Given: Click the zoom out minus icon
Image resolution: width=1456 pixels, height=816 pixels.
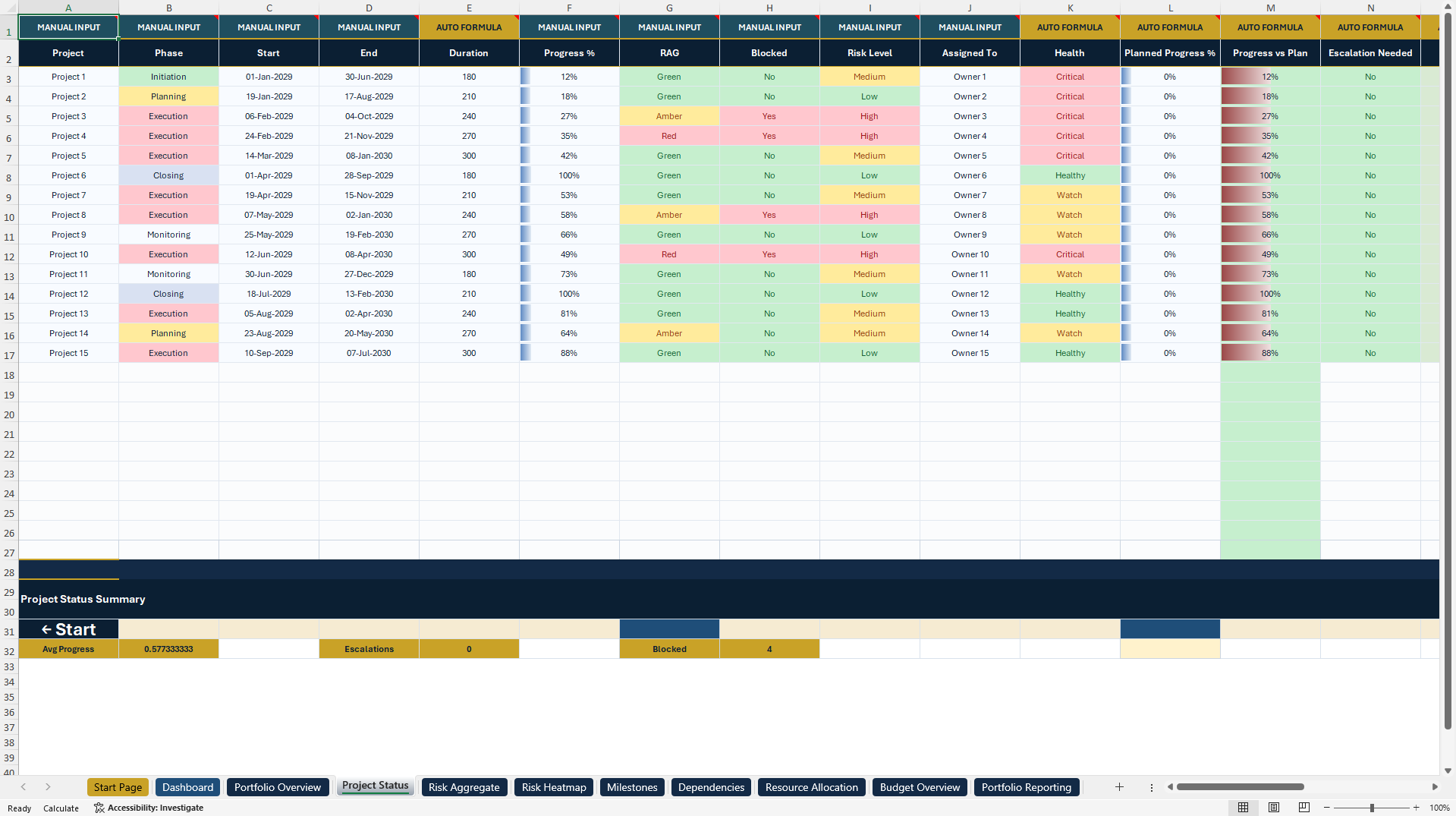Looking at the screenshot, I should click(1327, 808).
